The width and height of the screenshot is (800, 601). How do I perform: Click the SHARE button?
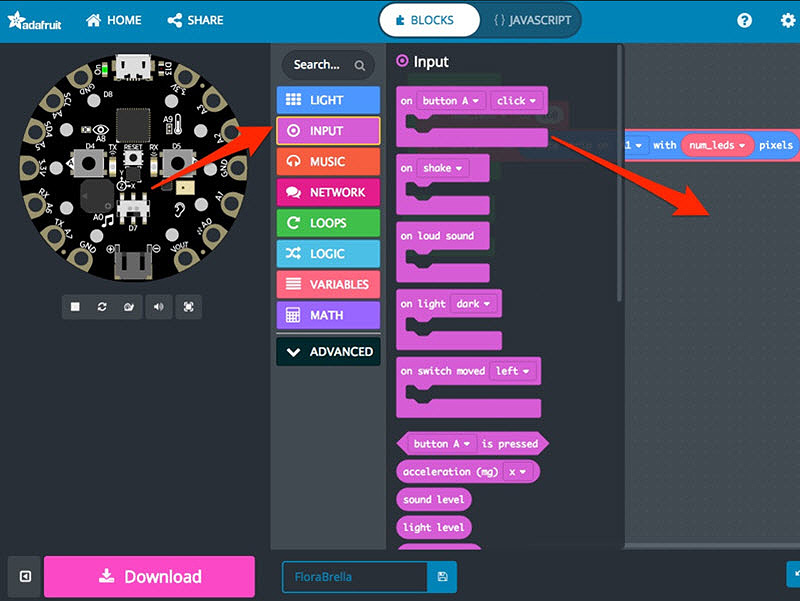tap(194, 19)
